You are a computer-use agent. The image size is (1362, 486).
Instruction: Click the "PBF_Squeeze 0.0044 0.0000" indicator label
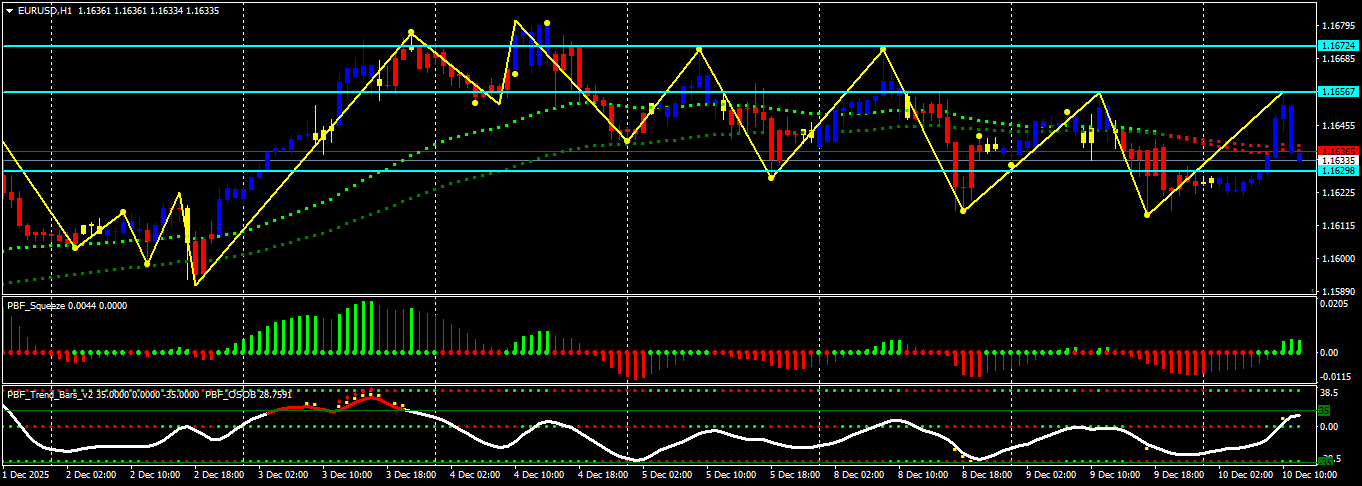67,306
